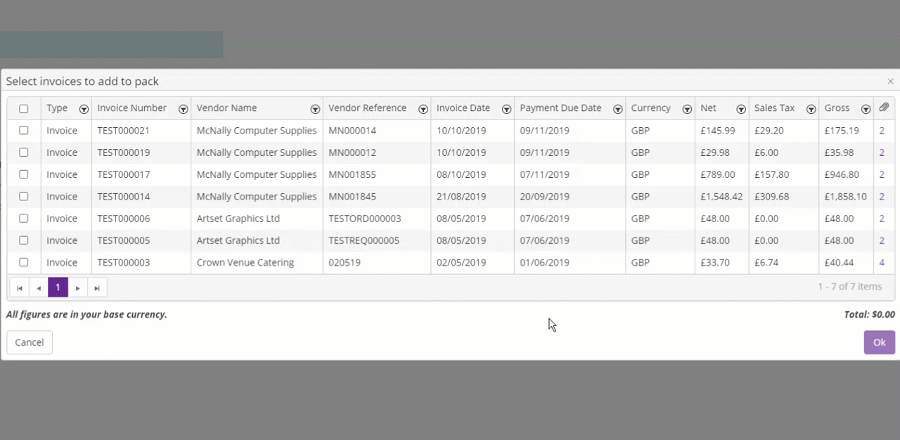Sort by the Payment Due Date header
Viewport: 900px width, 440px height.
point(561,108)
